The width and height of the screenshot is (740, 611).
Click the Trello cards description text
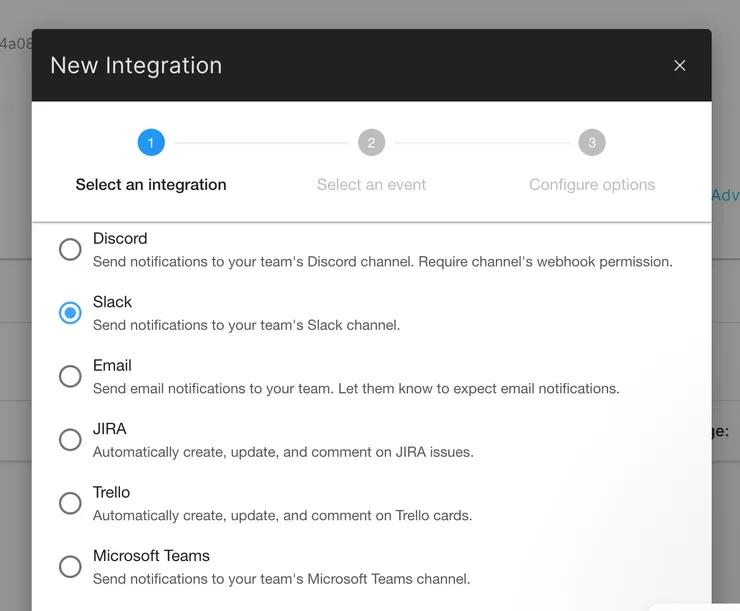pos(282,516)
